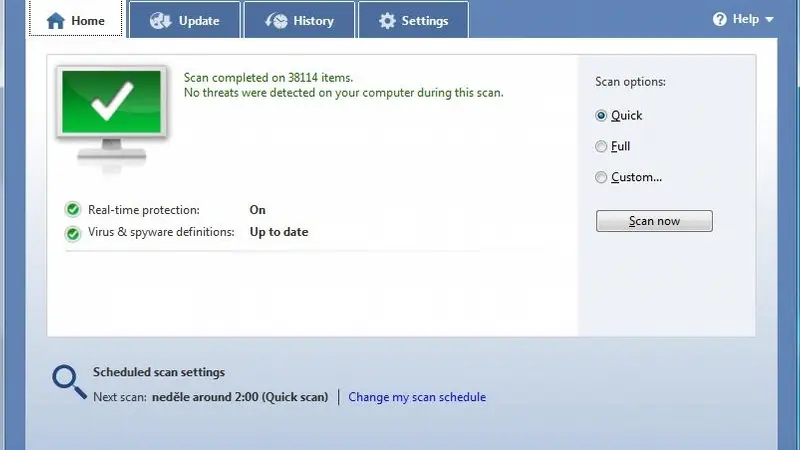This screenshot has width=800, height=450.
Task: Open the Help menu label
Action: pyautogui.click(x=745, y=19)
